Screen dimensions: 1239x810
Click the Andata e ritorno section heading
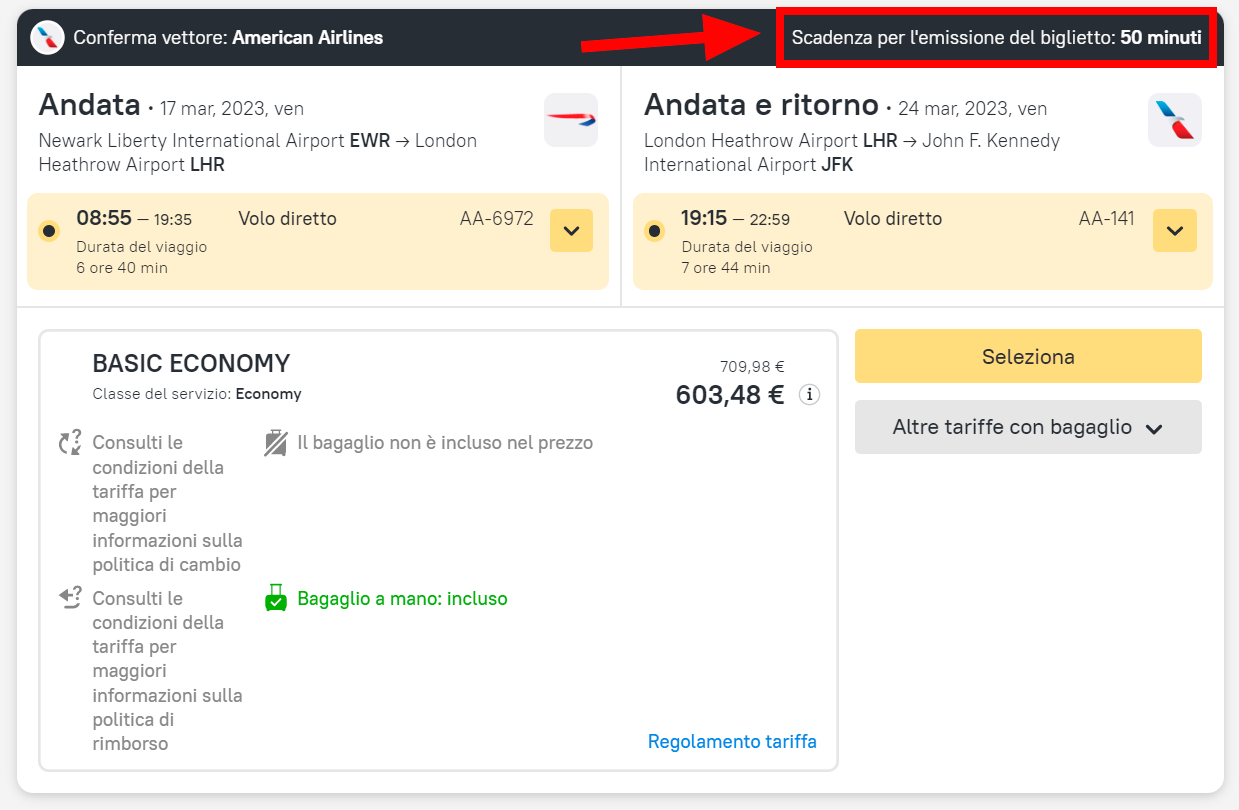pyautogui.click(x=760, y=105)
